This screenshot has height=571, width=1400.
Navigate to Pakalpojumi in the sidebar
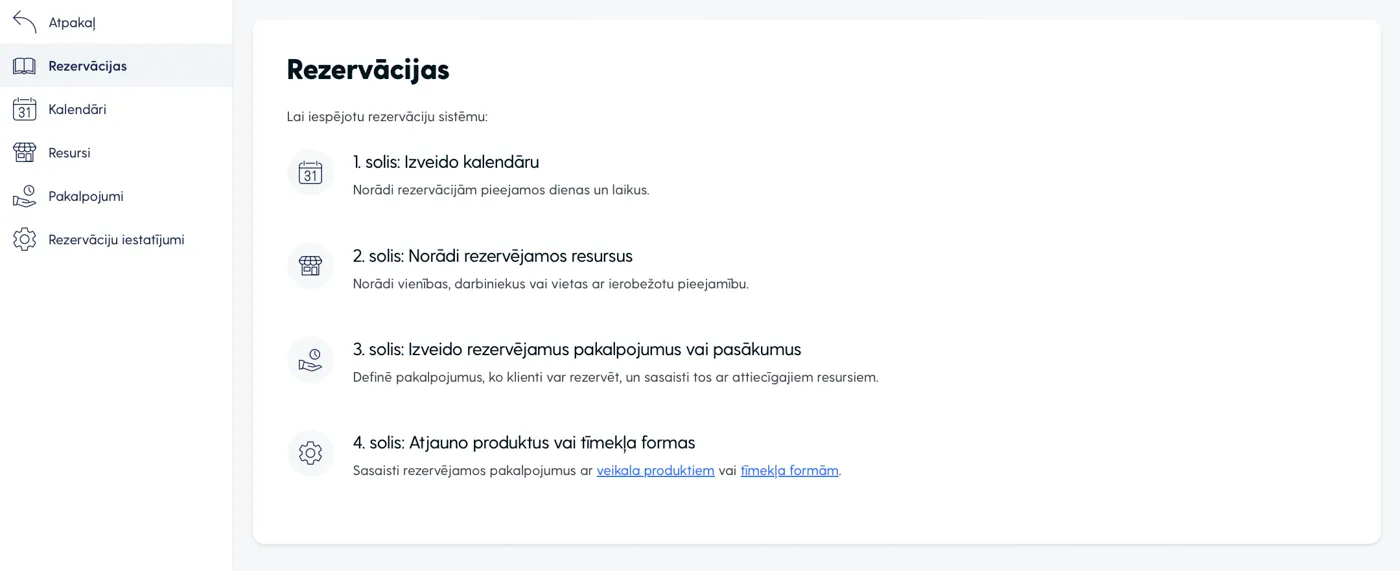pos(86,196)
